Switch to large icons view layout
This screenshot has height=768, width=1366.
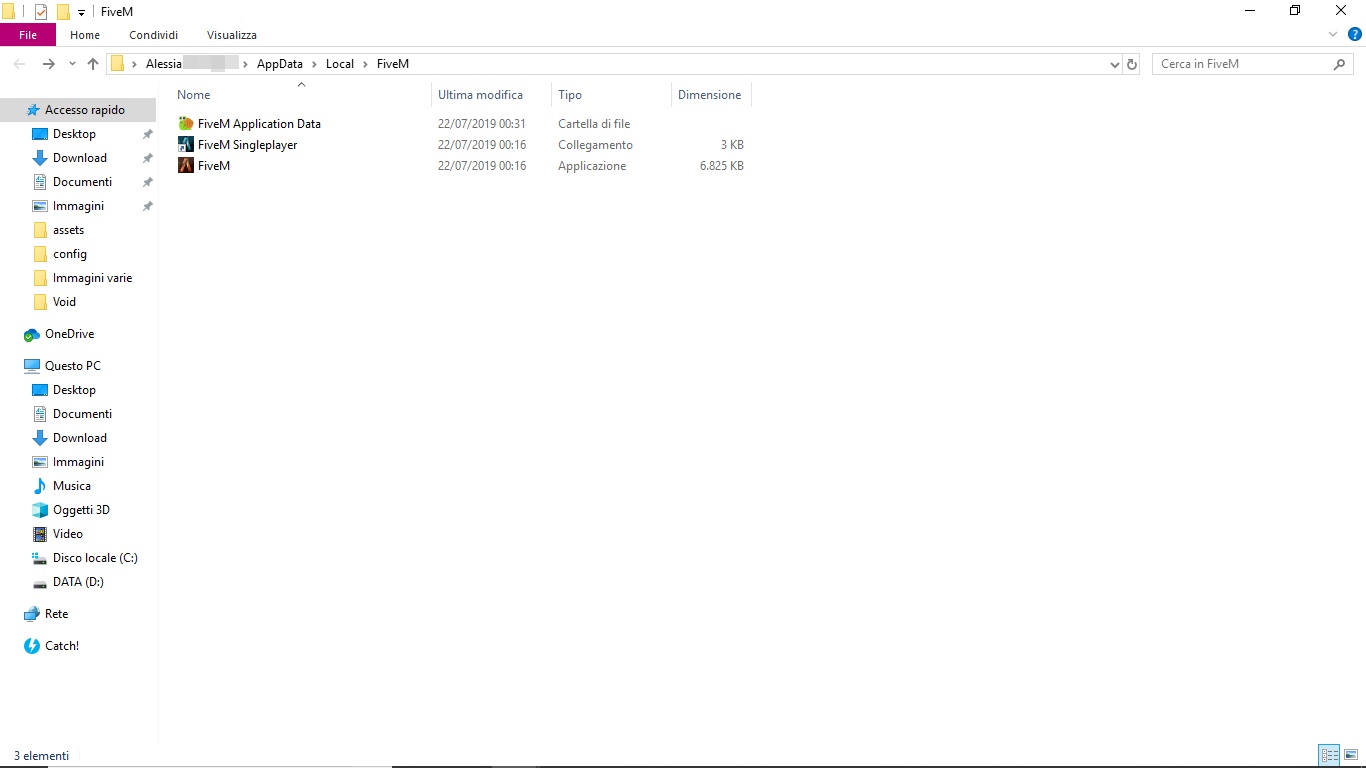point(1350,755)
